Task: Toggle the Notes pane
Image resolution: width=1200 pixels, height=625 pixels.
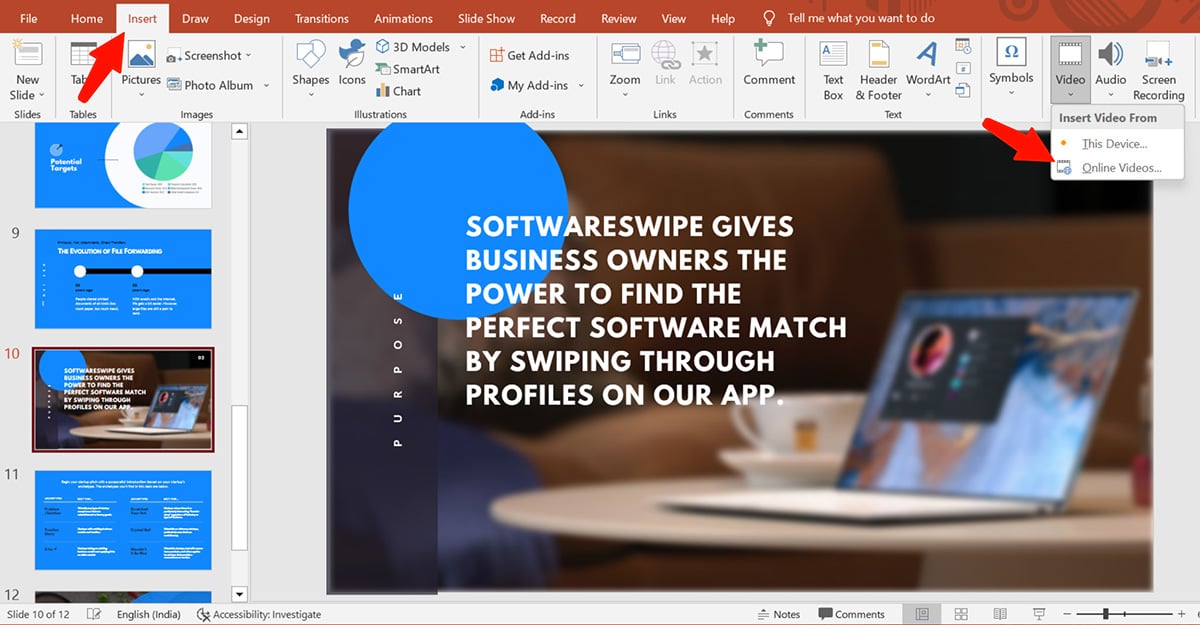Action: coord(778,614)
